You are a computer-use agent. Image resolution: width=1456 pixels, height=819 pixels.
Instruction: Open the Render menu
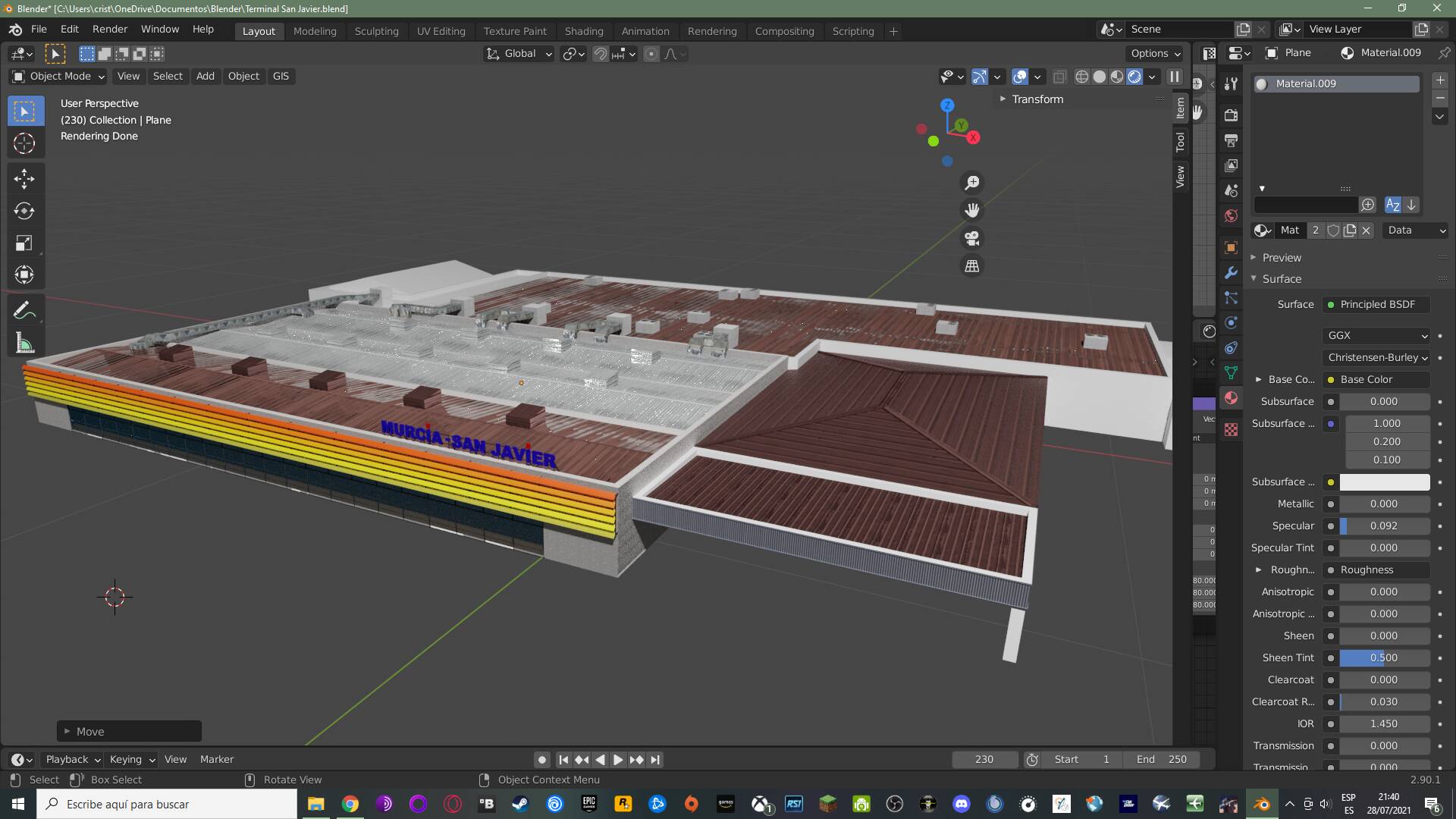[x=110, y=29]
